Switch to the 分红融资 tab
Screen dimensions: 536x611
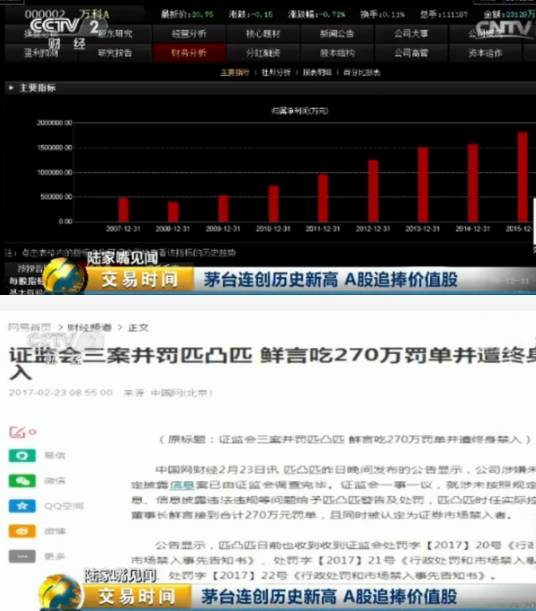(263, 53)
